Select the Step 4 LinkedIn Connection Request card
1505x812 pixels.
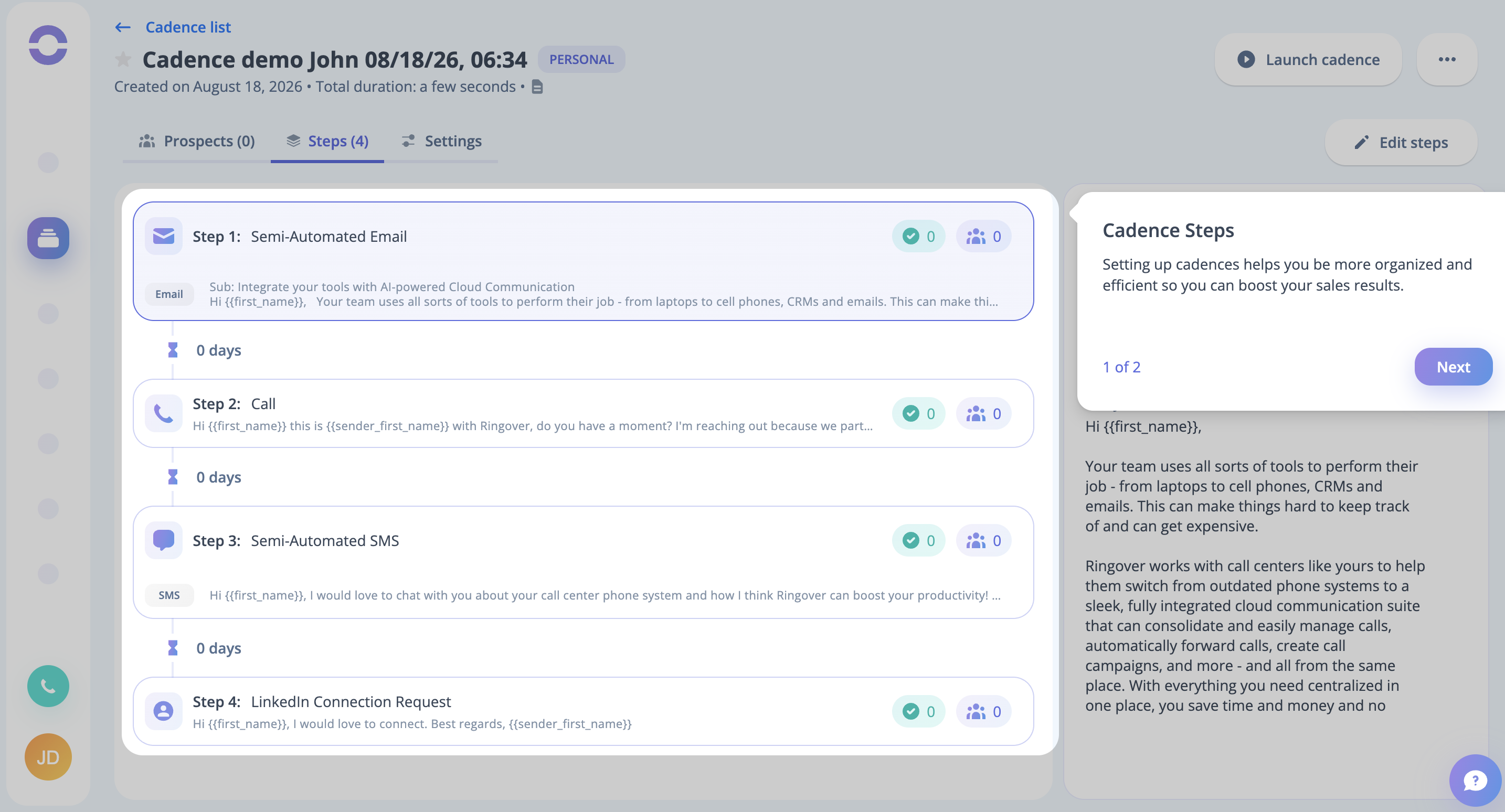pyautogui.click(x=583, y=711)
